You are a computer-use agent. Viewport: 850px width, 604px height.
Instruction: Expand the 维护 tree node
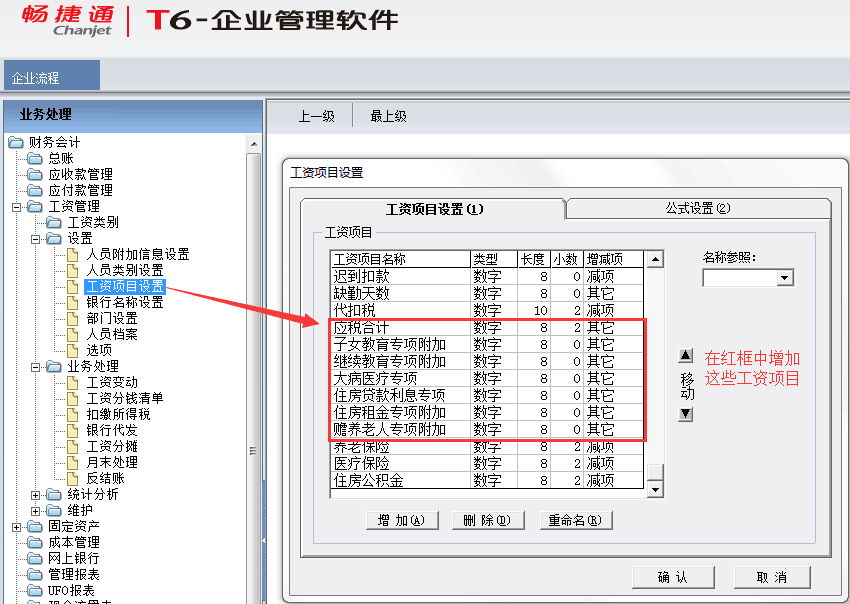35,511
